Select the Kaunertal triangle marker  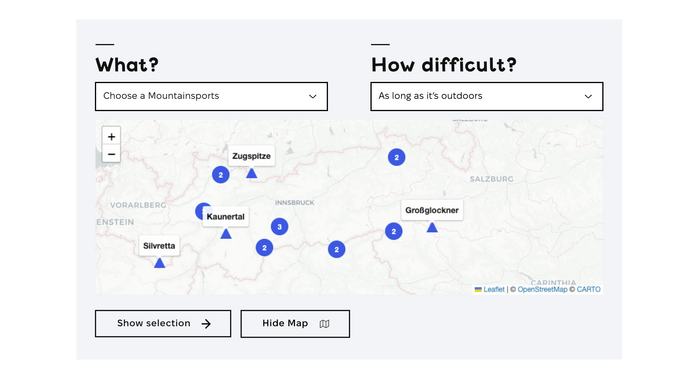click(226, 234)
